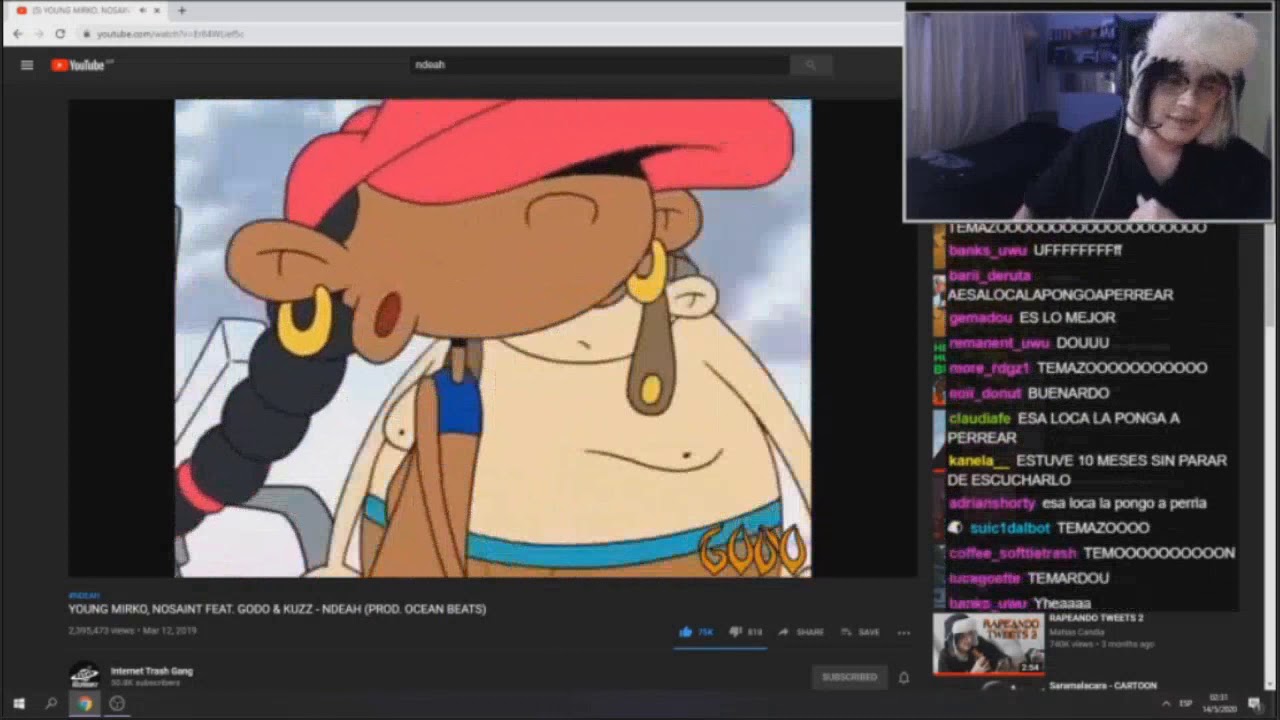Click the page scrollbar down arrow
This screenshot has width=1280, height=720.
tap(1272, 683)
